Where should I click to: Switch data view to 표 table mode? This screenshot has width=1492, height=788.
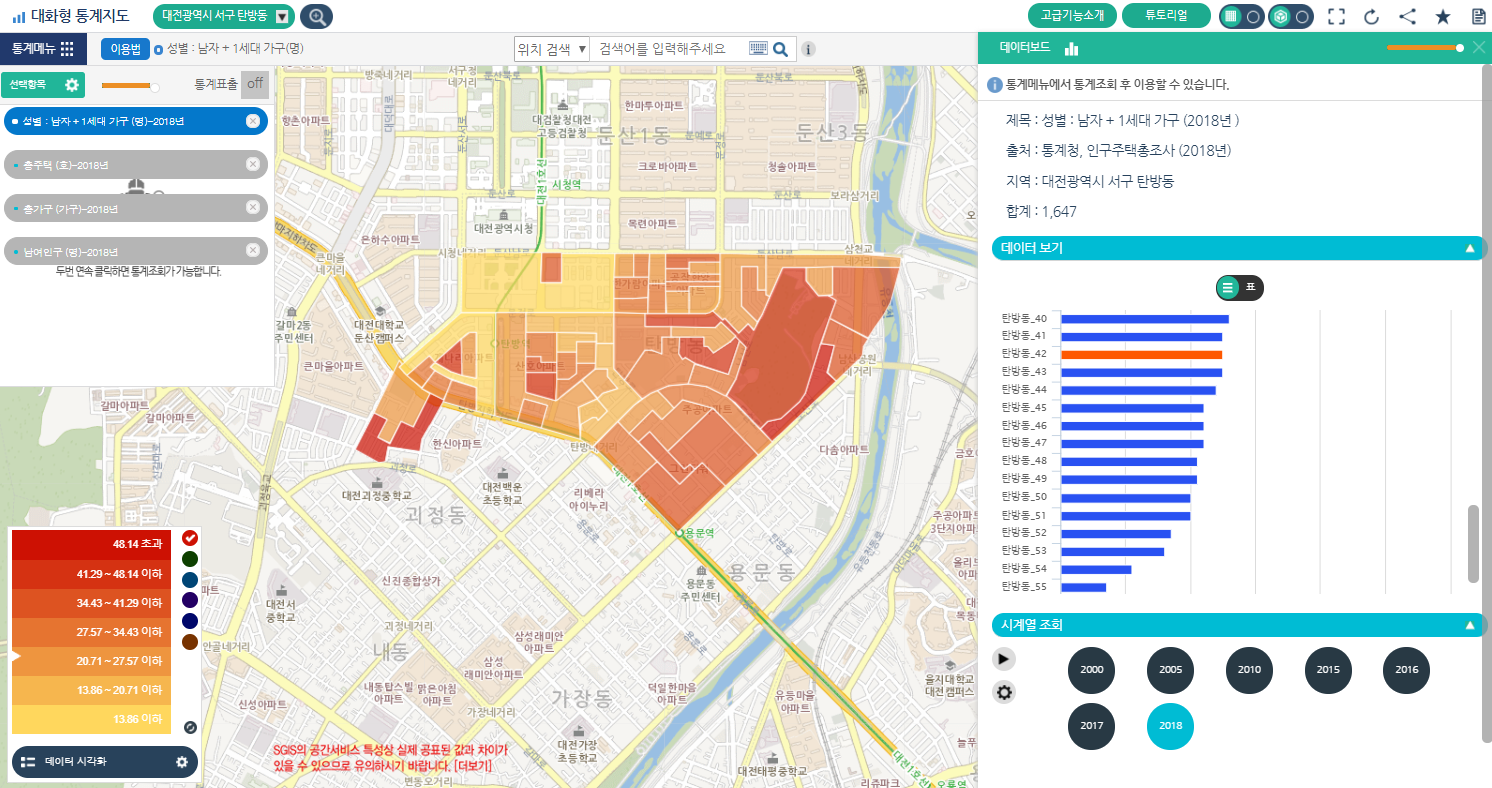1251,287
